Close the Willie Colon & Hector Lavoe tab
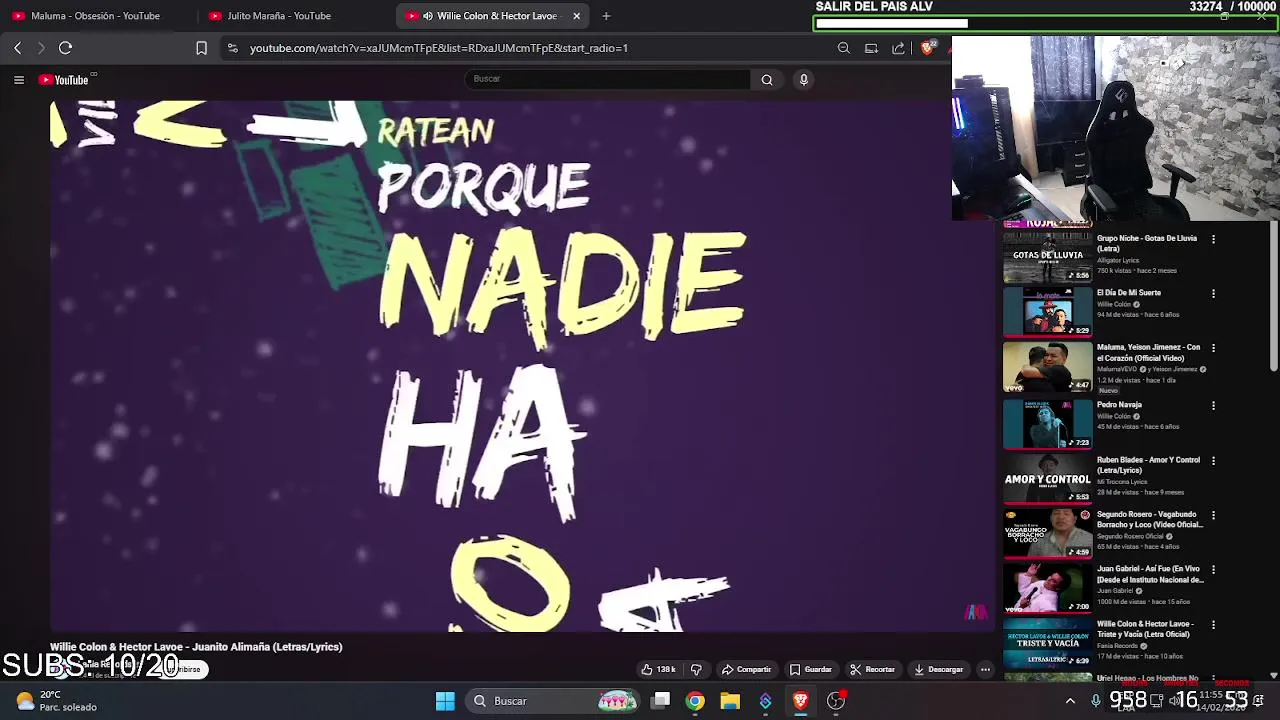1280x720 pixels. pos(577,16)
